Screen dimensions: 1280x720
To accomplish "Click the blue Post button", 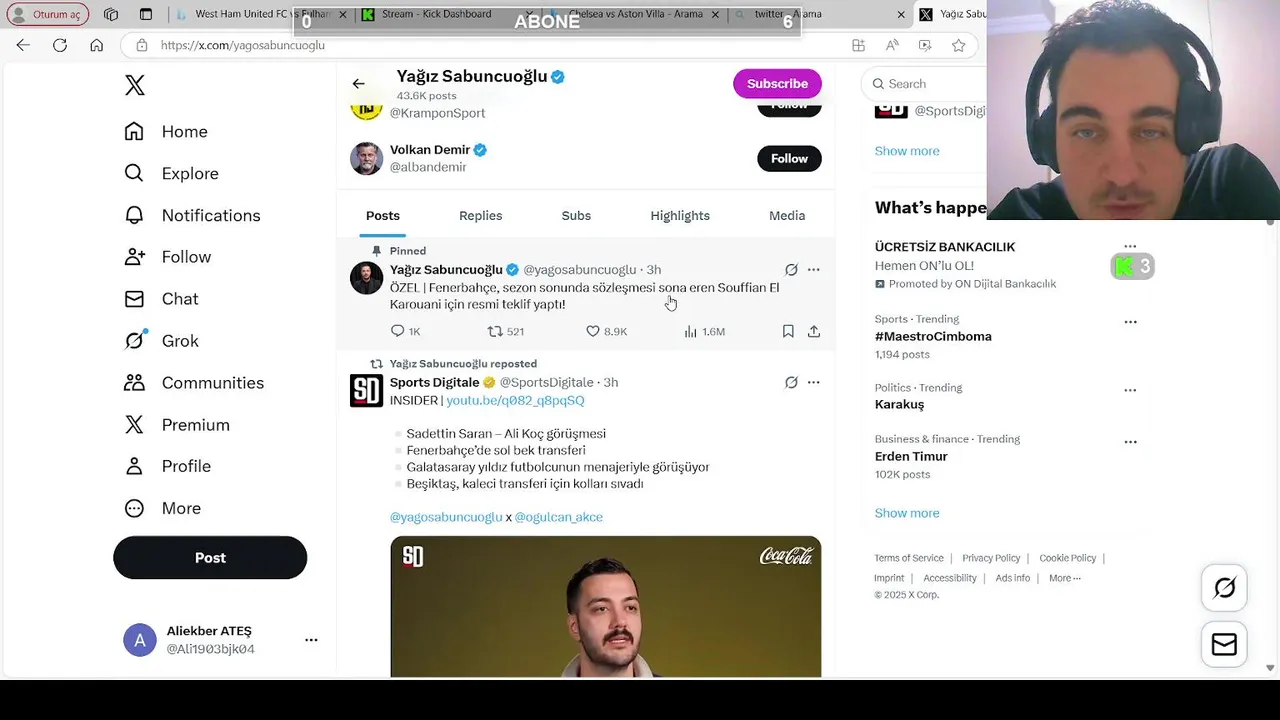I will click(x=210, y=558).
